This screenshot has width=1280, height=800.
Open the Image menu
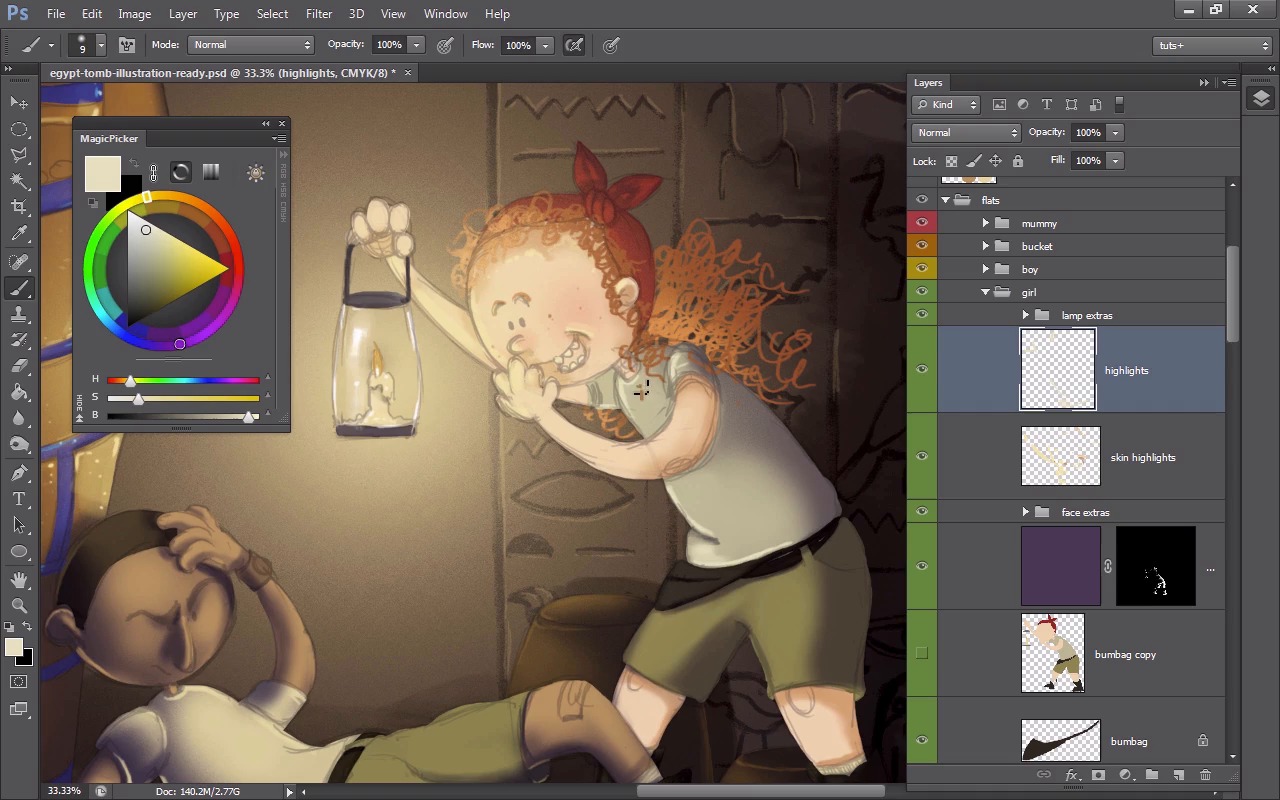coord(134,14)
